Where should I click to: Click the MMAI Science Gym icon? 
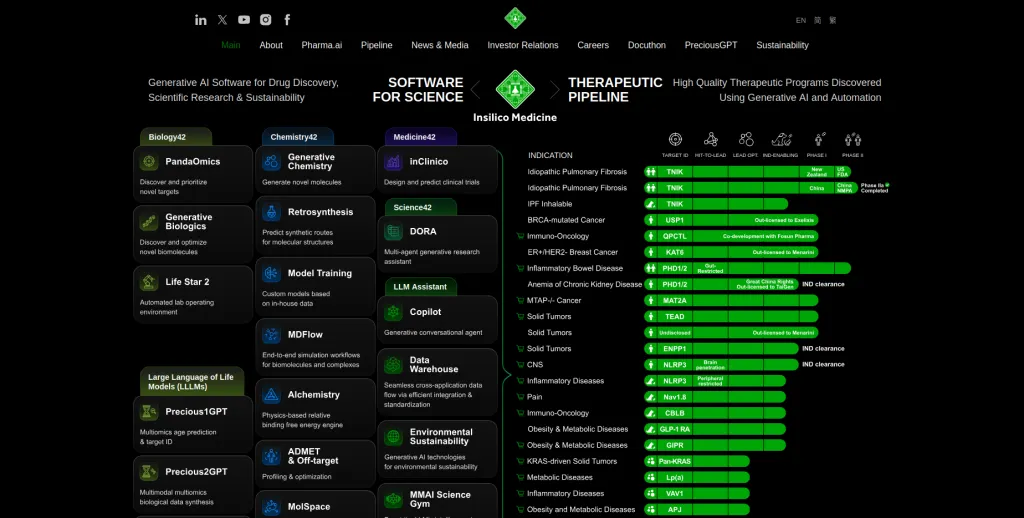[x=393, y=500]
